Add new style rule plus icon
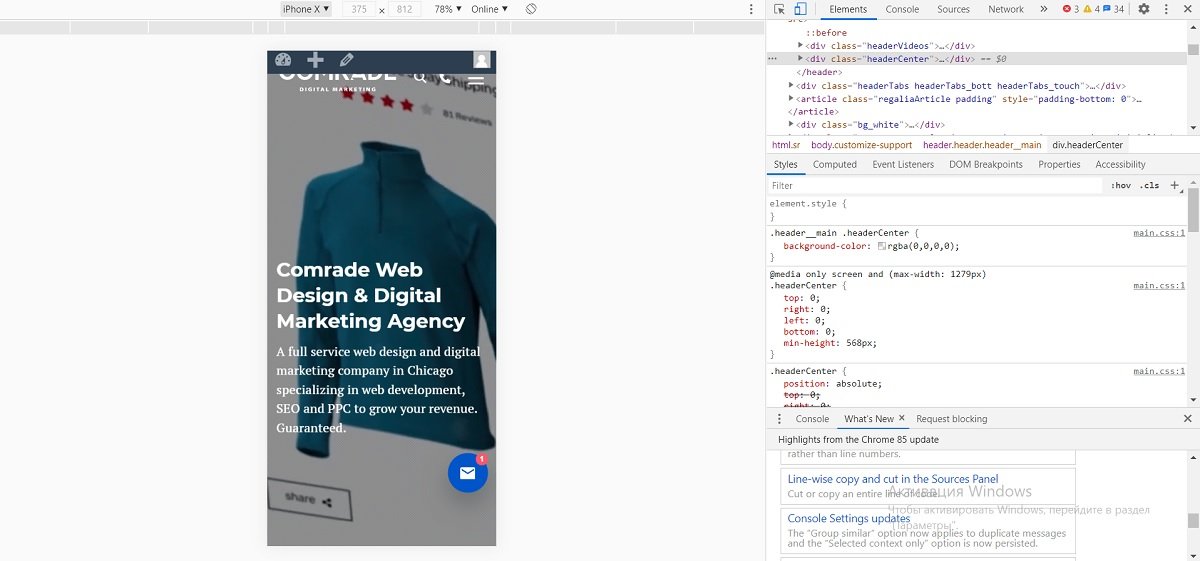 pyautogui.click(x=1174, y=185)
